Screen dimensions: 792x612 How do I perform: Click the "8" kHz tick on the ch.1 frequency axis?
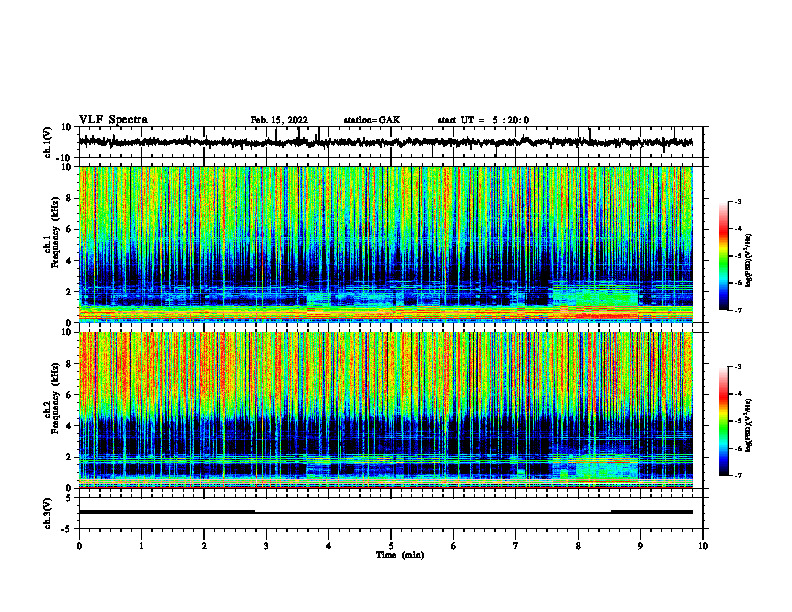point(69,198)
